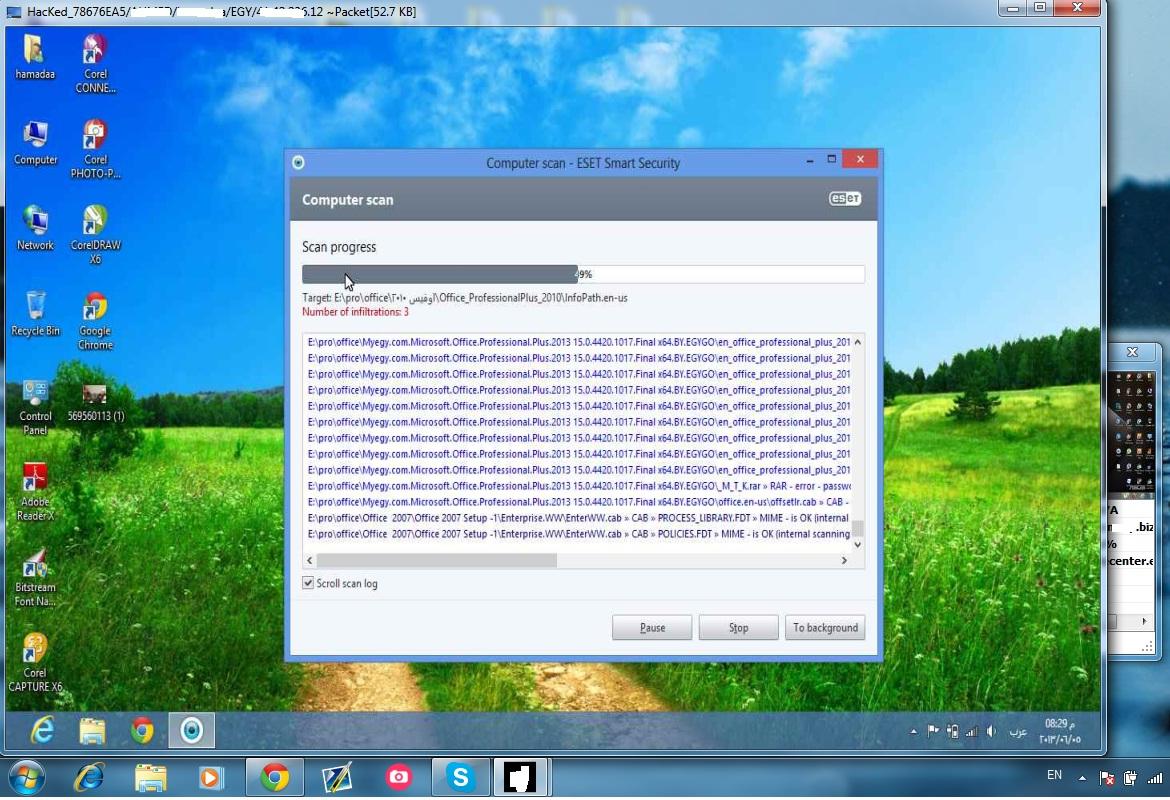Select the log row for offsetlr.cab

coord(578,501)
